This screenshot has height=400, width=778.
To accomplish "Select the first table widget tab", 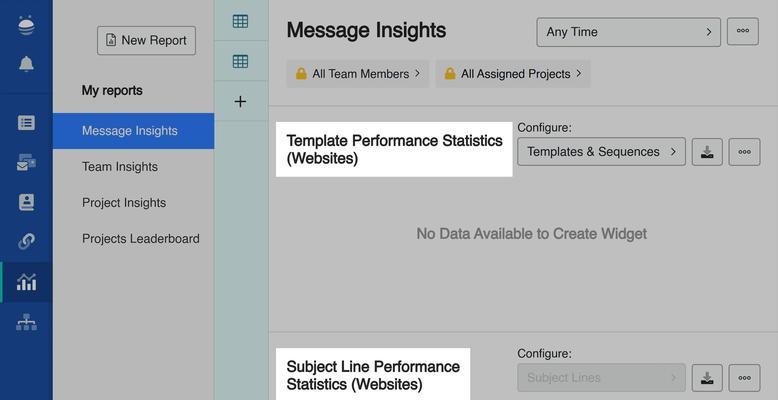I will tap(240, 21).
